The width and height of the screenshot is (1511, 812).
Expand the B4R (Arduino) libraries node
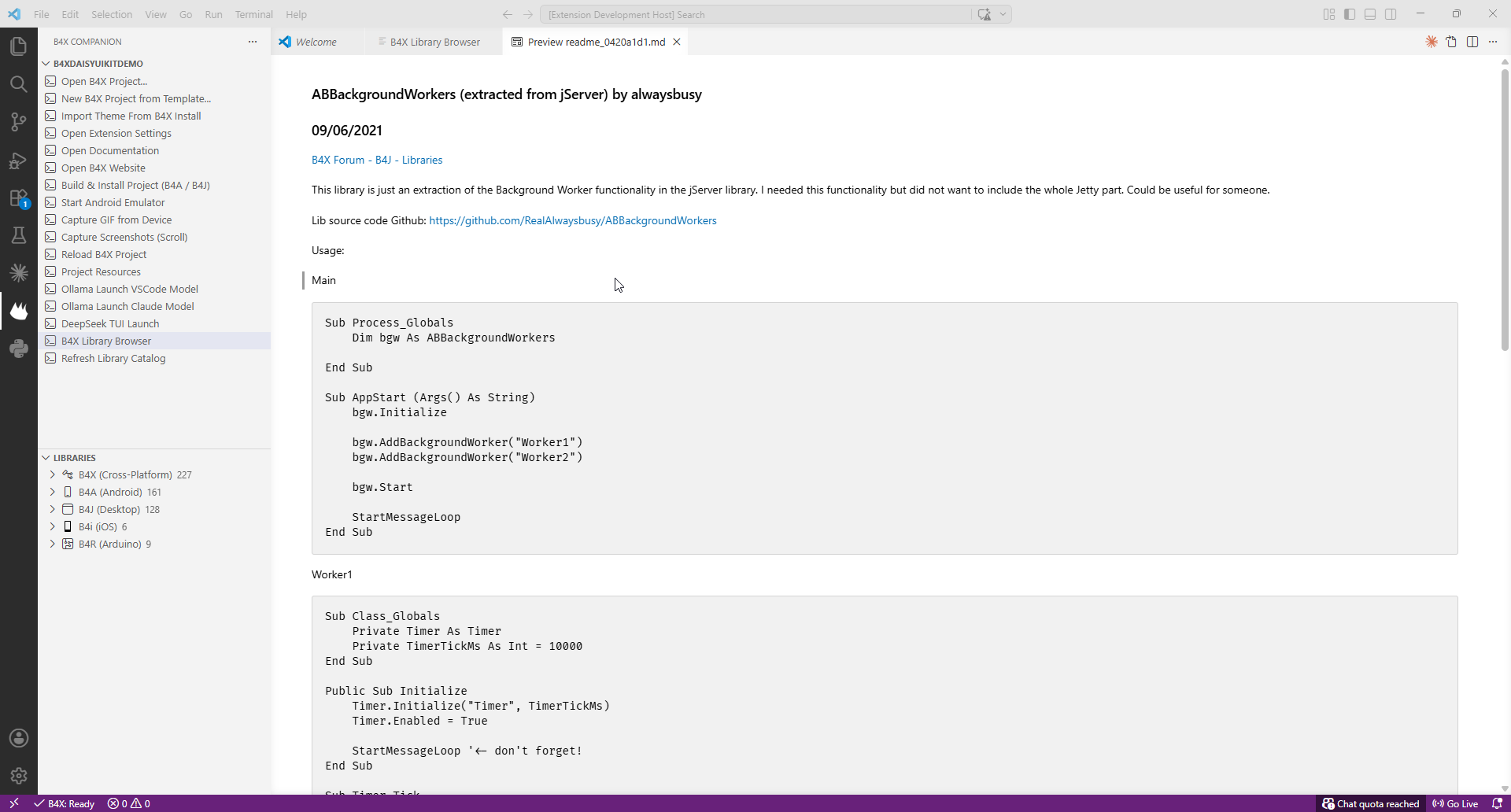click(x=53, y=544)
